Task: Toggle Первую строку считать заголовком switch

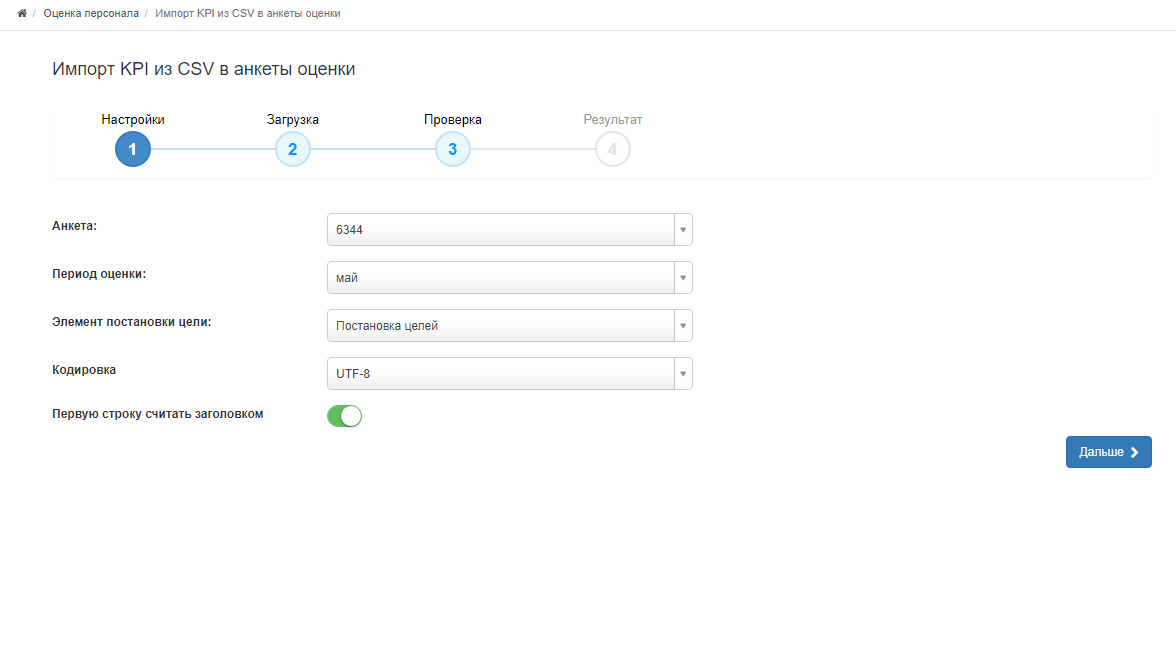Action: click(344, 416)
